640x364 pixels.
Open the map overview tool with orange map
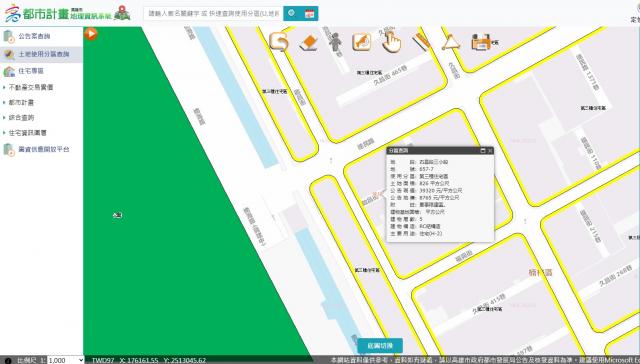[362, 42]
